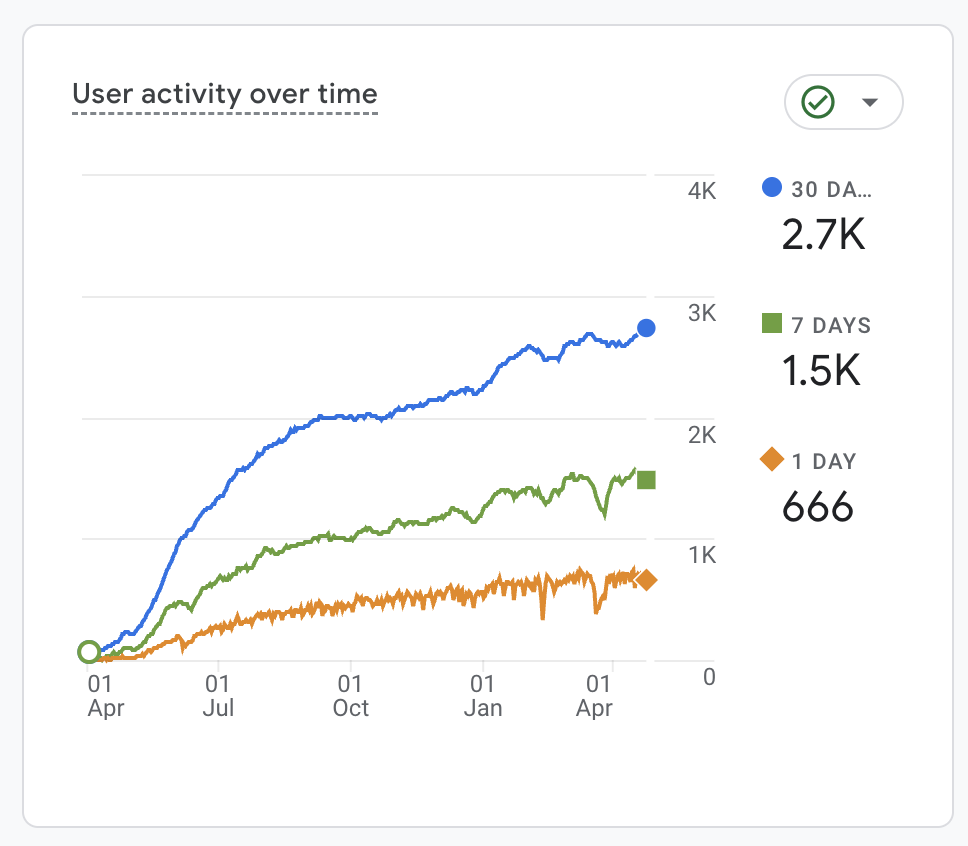Click the blue 30 days legend circle

pyautogui.click(x=772, y=187)
